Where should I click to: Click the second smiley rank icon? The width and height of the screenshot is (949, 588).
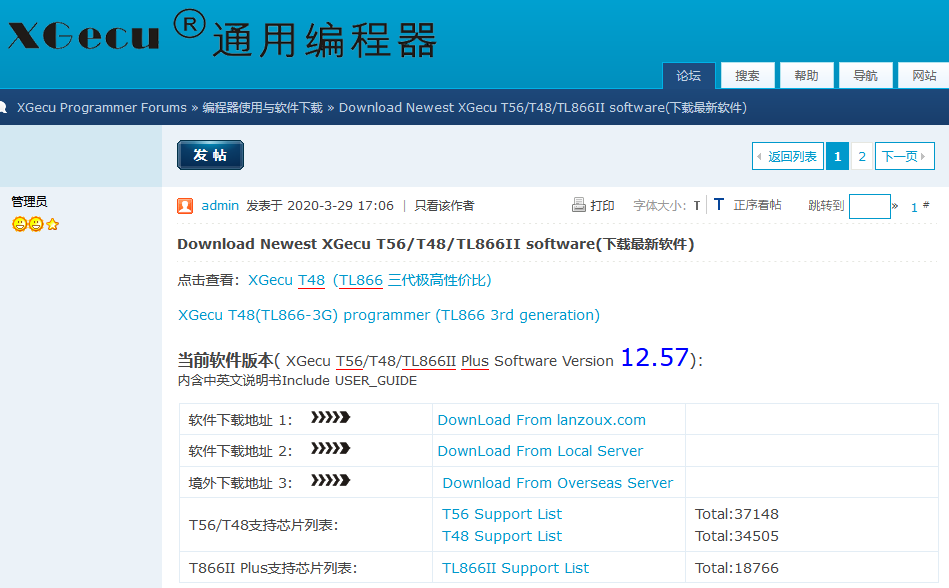click(x=36, y=224)
